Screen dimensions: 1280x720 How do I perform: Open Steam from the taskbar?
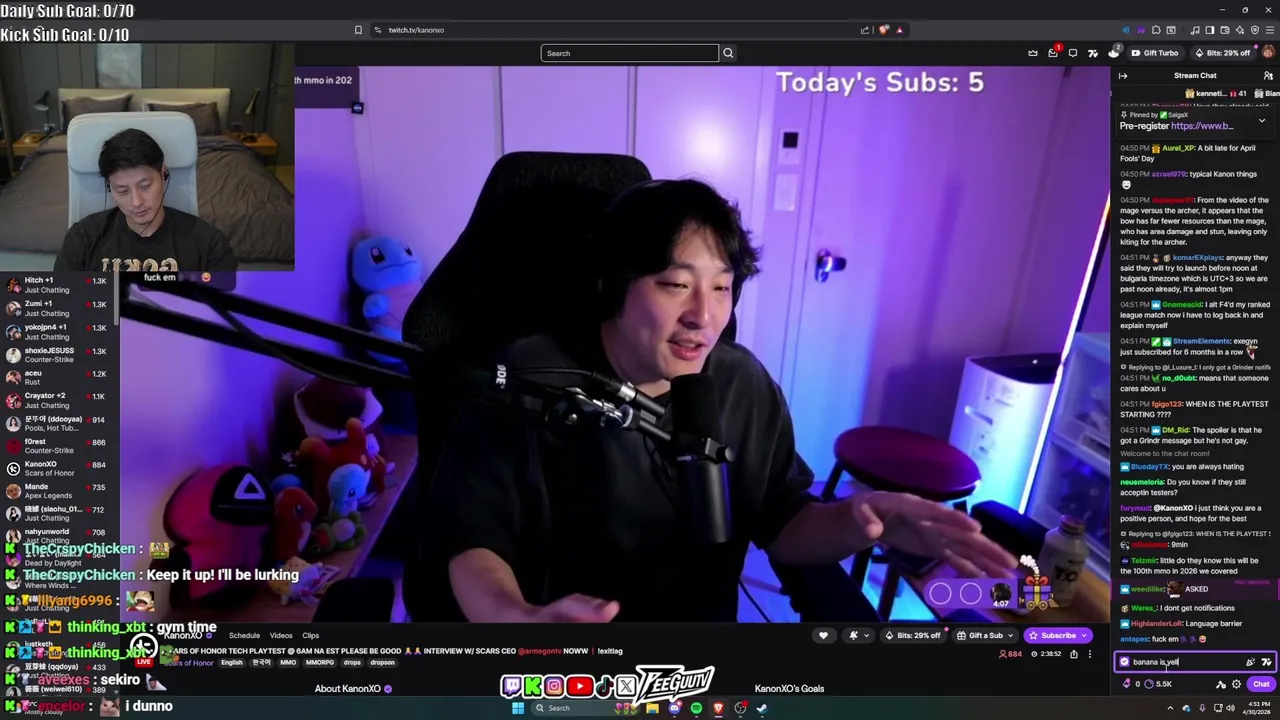(762, 708)
